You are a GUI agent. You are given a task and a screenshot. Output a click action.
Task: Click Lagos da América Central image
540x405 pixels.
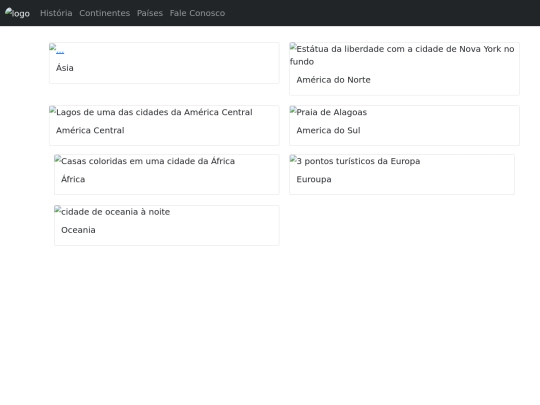tap(151, 112)
